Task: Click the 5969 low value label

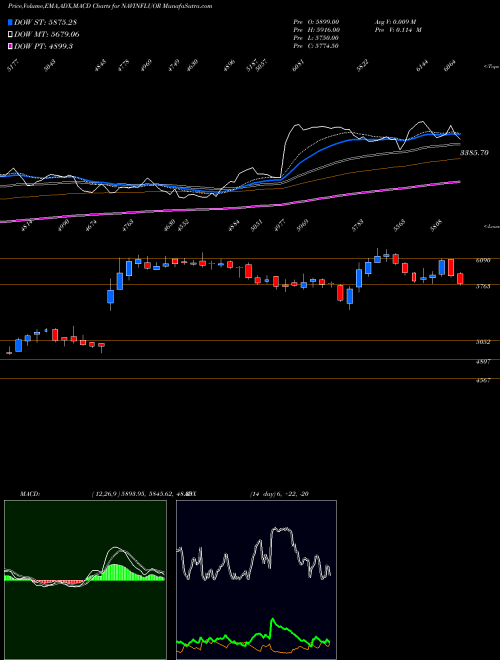Action: click(303, 226)
